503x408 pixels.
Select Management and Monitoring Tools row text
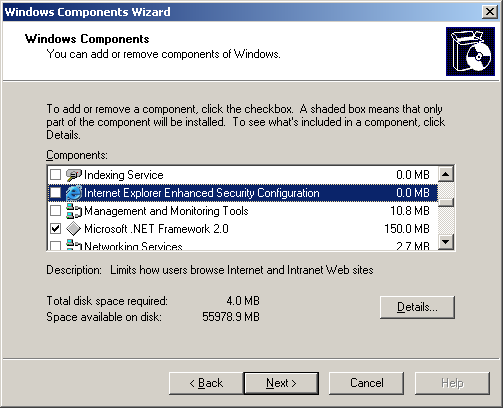[x=166, y=211]
